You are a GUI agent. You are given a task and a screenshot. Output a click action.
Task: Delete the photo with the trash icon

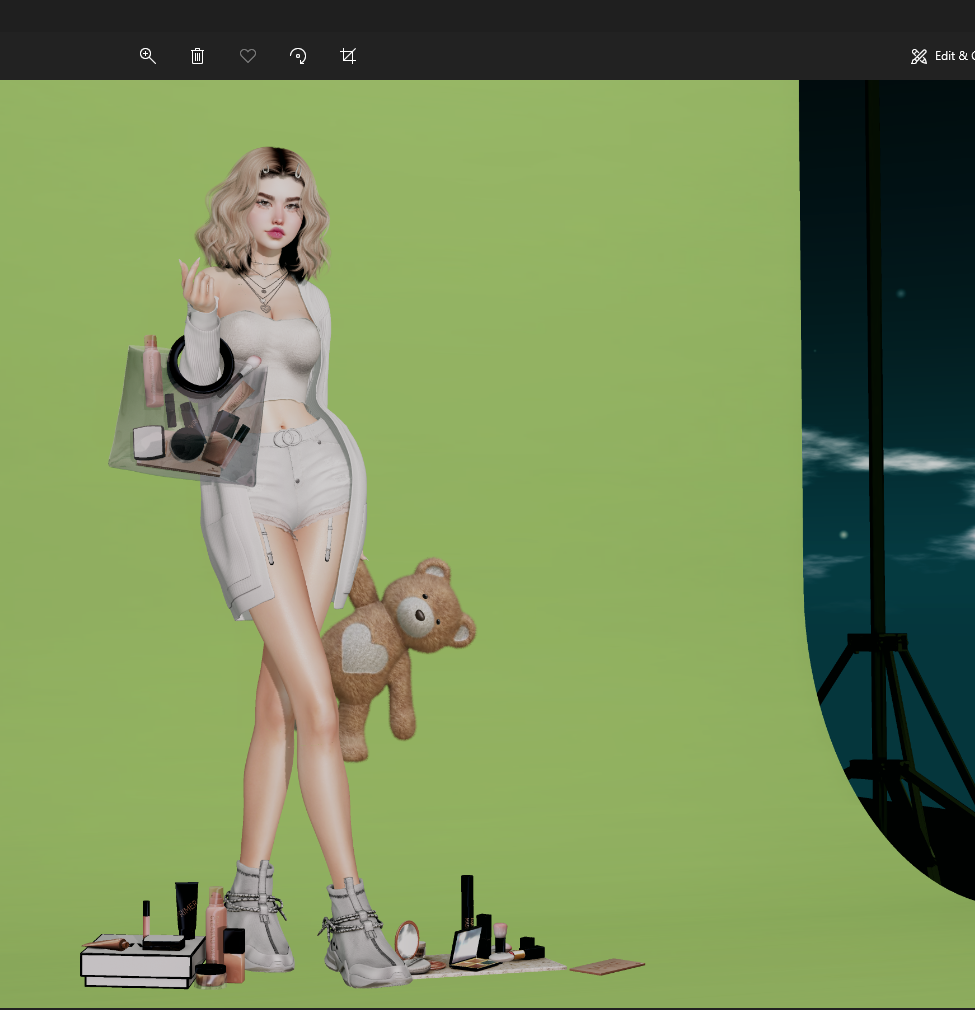(198, 56)
